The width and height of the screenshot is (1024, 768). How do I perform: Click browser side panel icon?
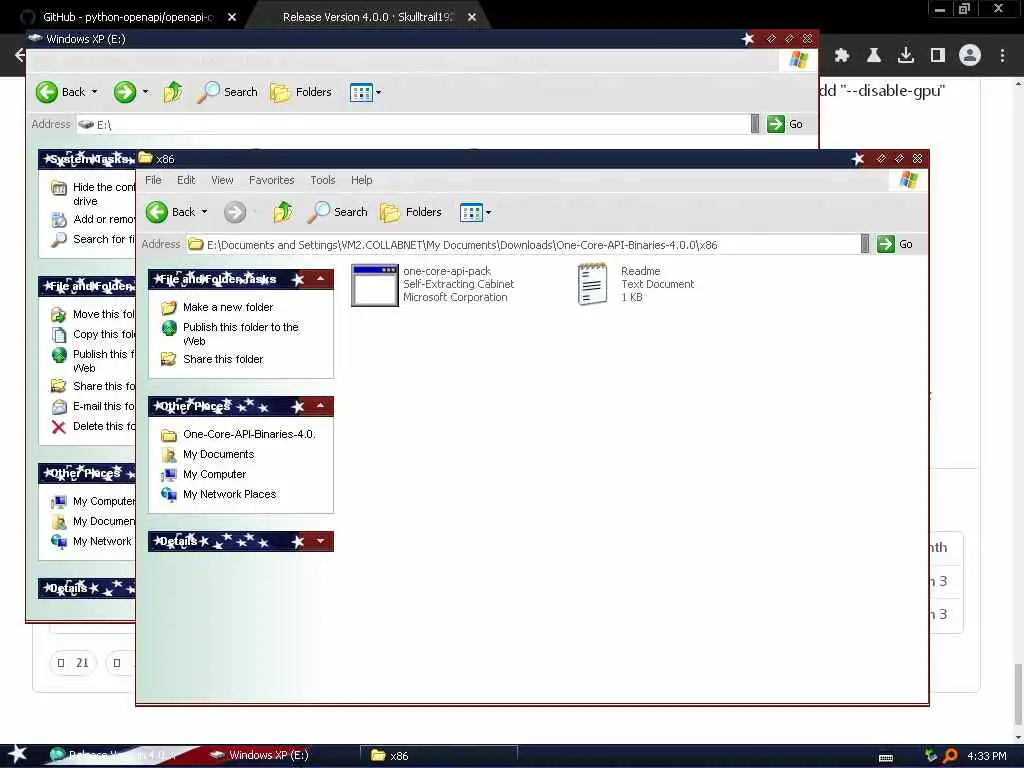pos(938,56)
